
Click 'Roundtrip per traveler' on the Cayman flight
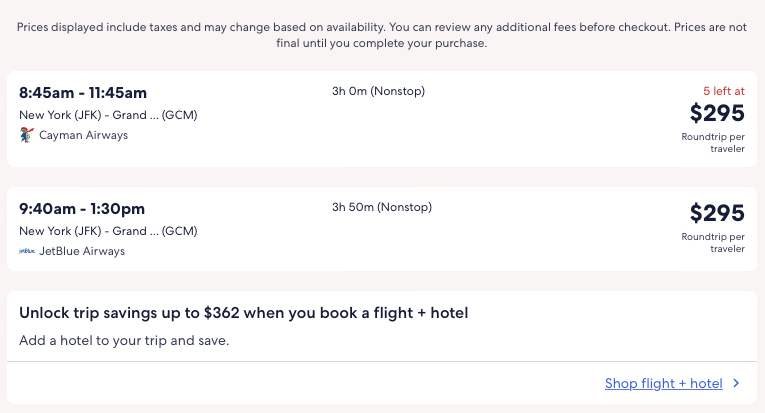click(713, 142)
